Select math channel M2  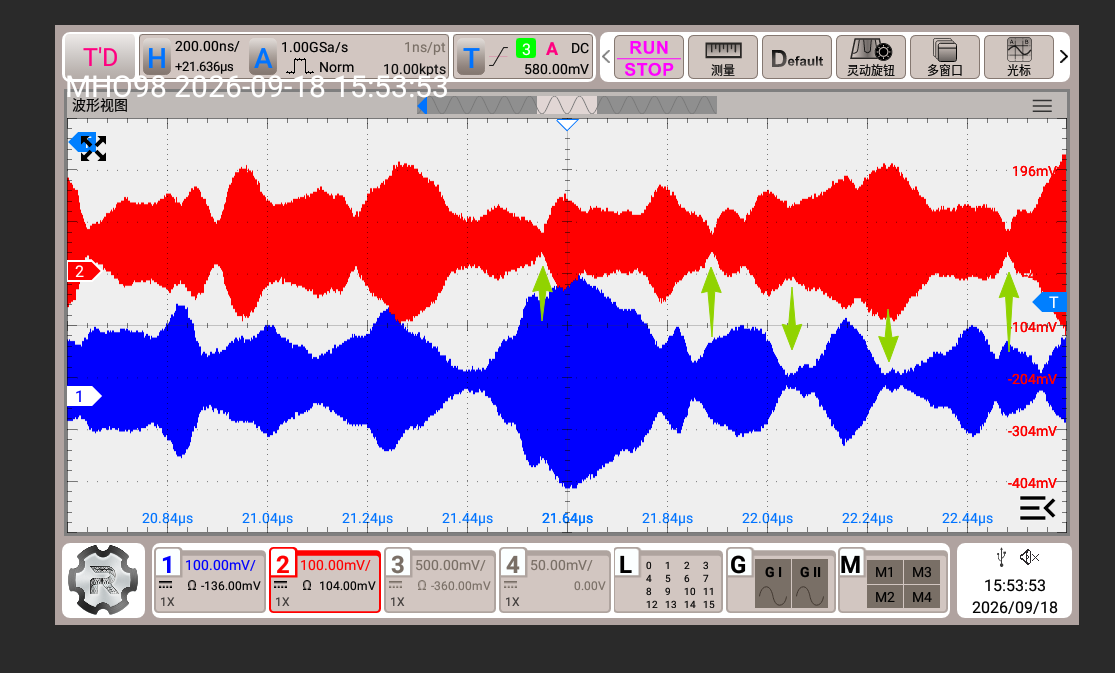885,597
